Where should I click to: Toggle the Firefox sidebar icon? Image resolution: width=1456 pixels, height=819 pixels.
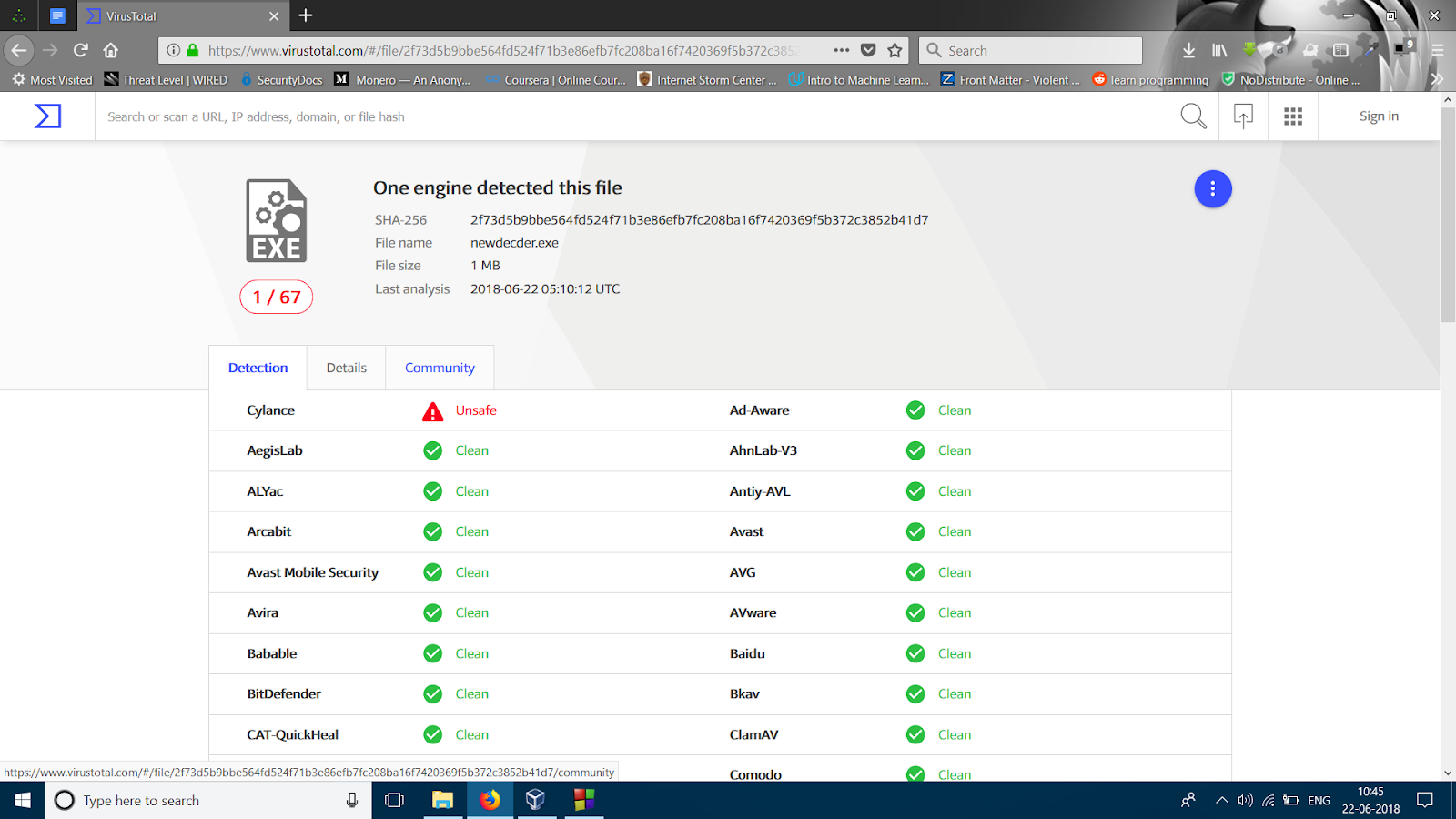tap(1340, 50)
